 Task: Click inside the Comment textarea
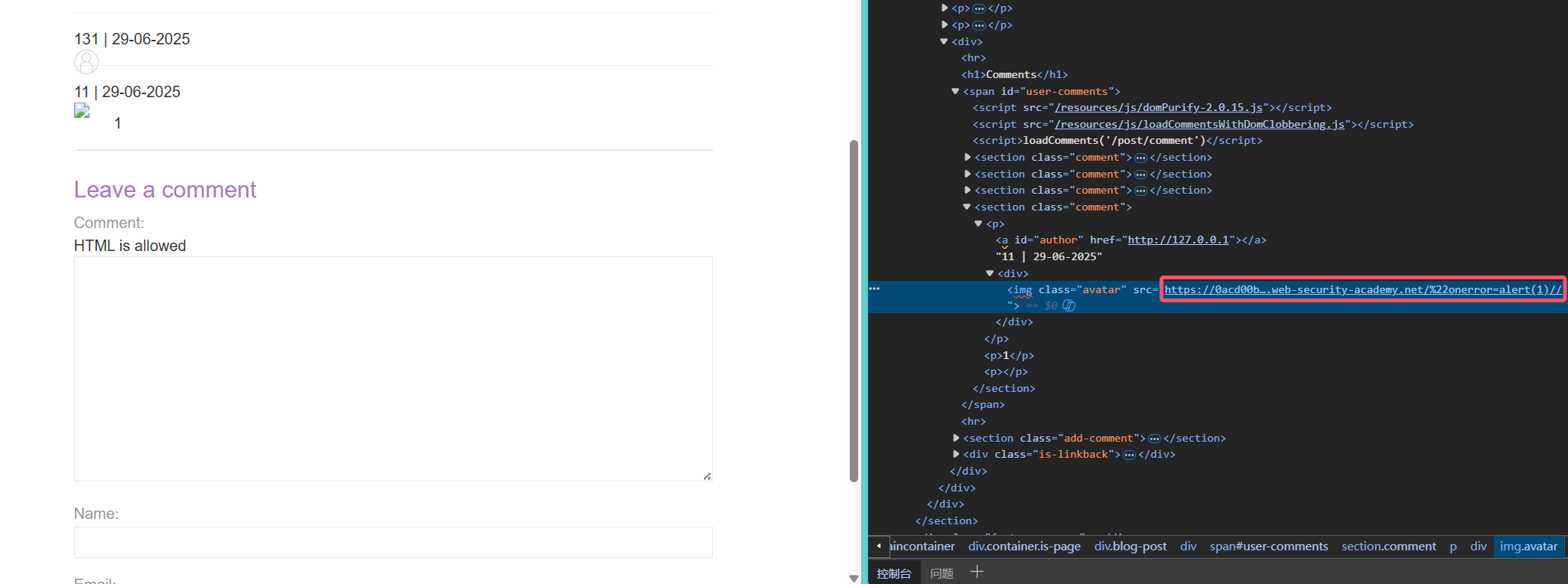coord(393,369)
